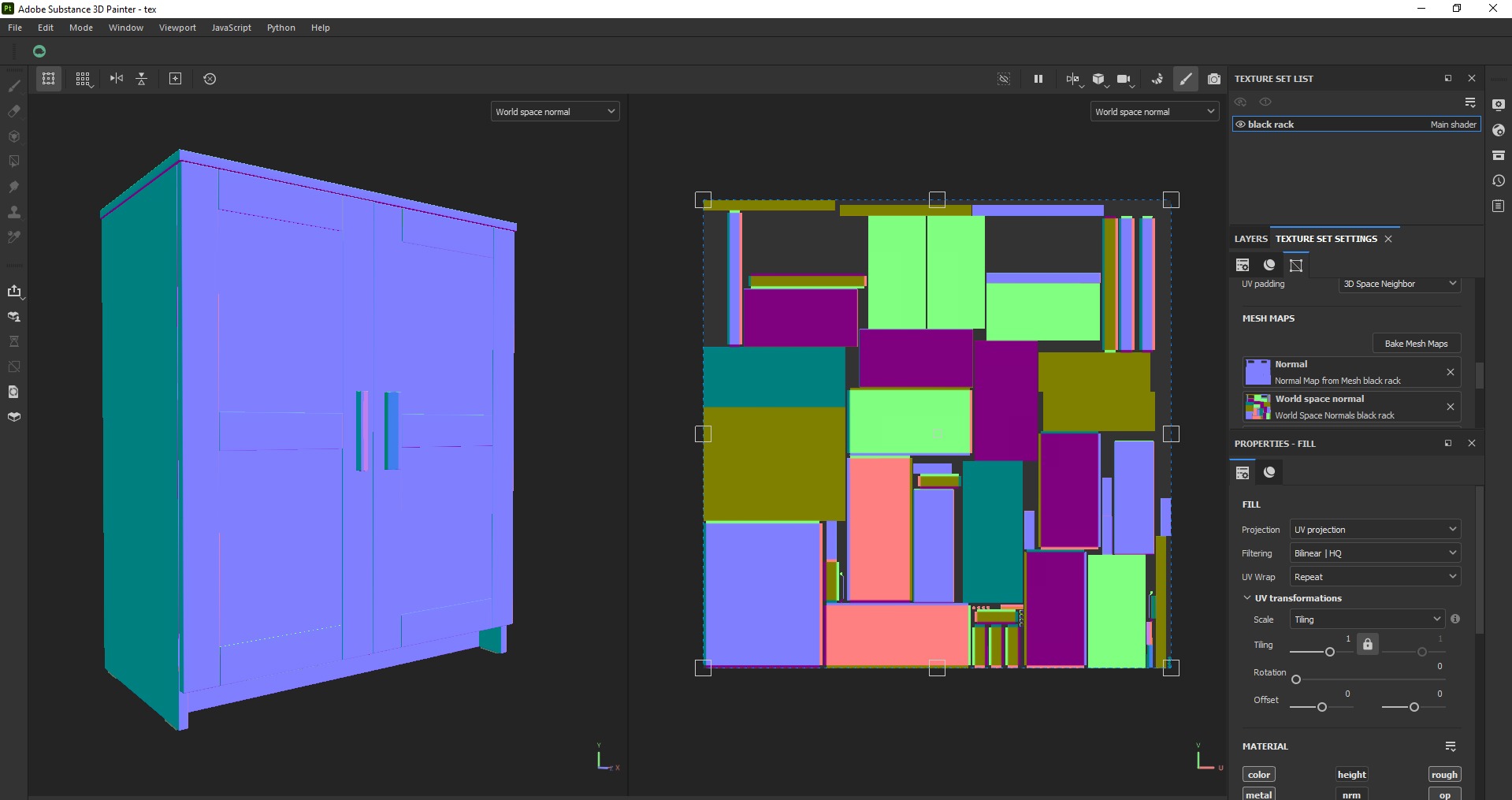1512x800 pixels.
Task: Select the Paint brush tool in left toolbar
Action: (14, 85)
